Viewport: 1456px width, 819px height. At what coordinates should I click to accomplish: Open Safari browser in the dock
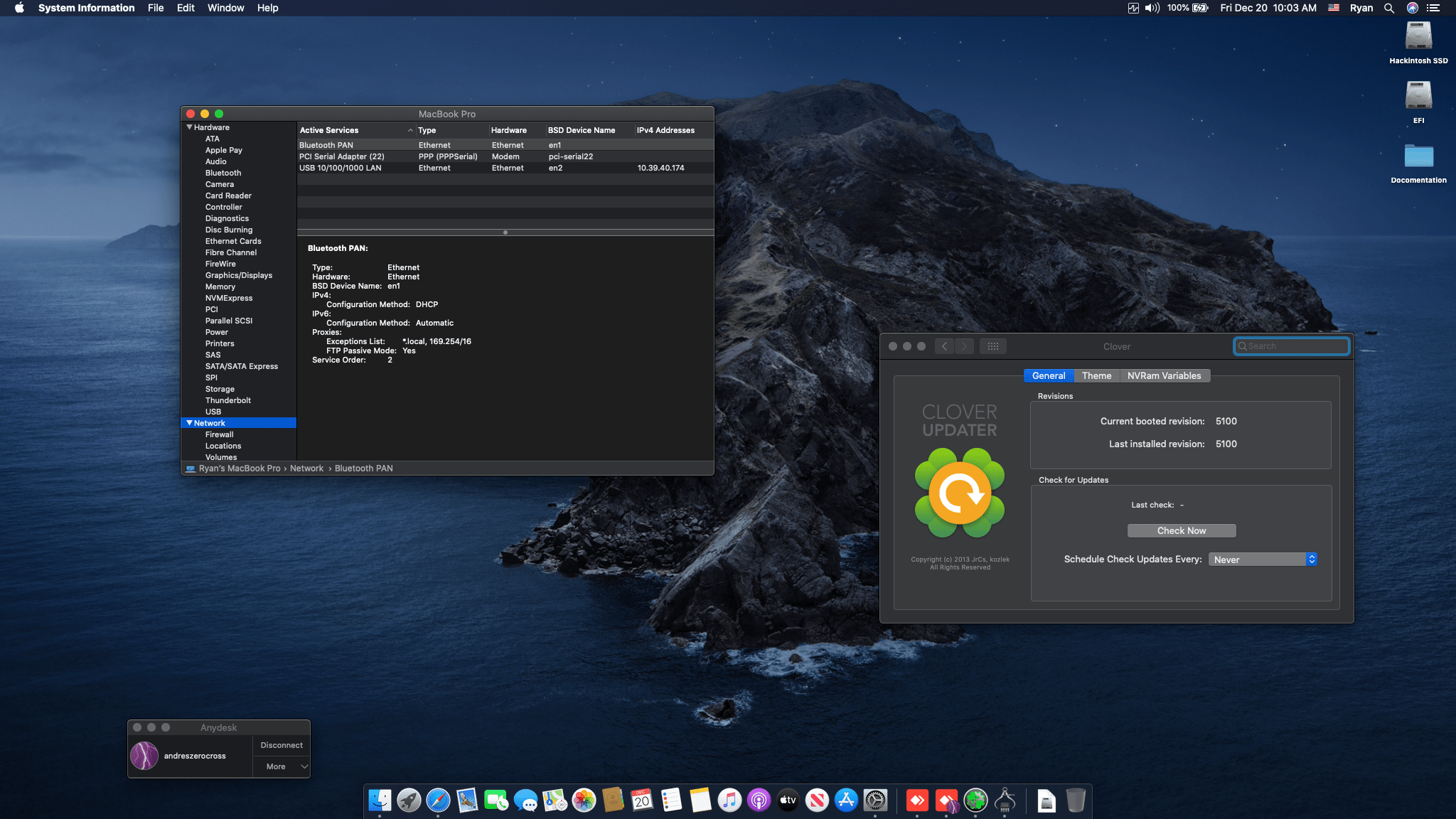438,801
